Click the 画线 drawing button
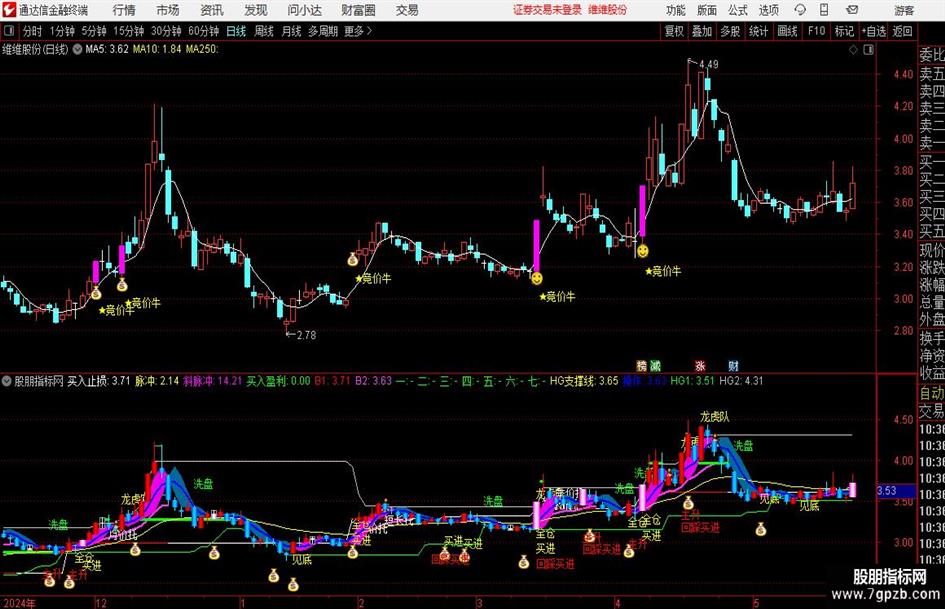Screen dimensions: 945x609 pyautogui.click(x=787, y=31)
